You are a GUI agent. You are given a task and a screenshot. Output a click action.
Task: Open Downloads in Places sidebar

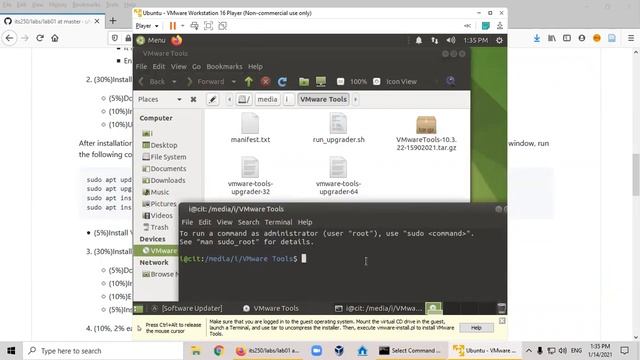[164, 180]
